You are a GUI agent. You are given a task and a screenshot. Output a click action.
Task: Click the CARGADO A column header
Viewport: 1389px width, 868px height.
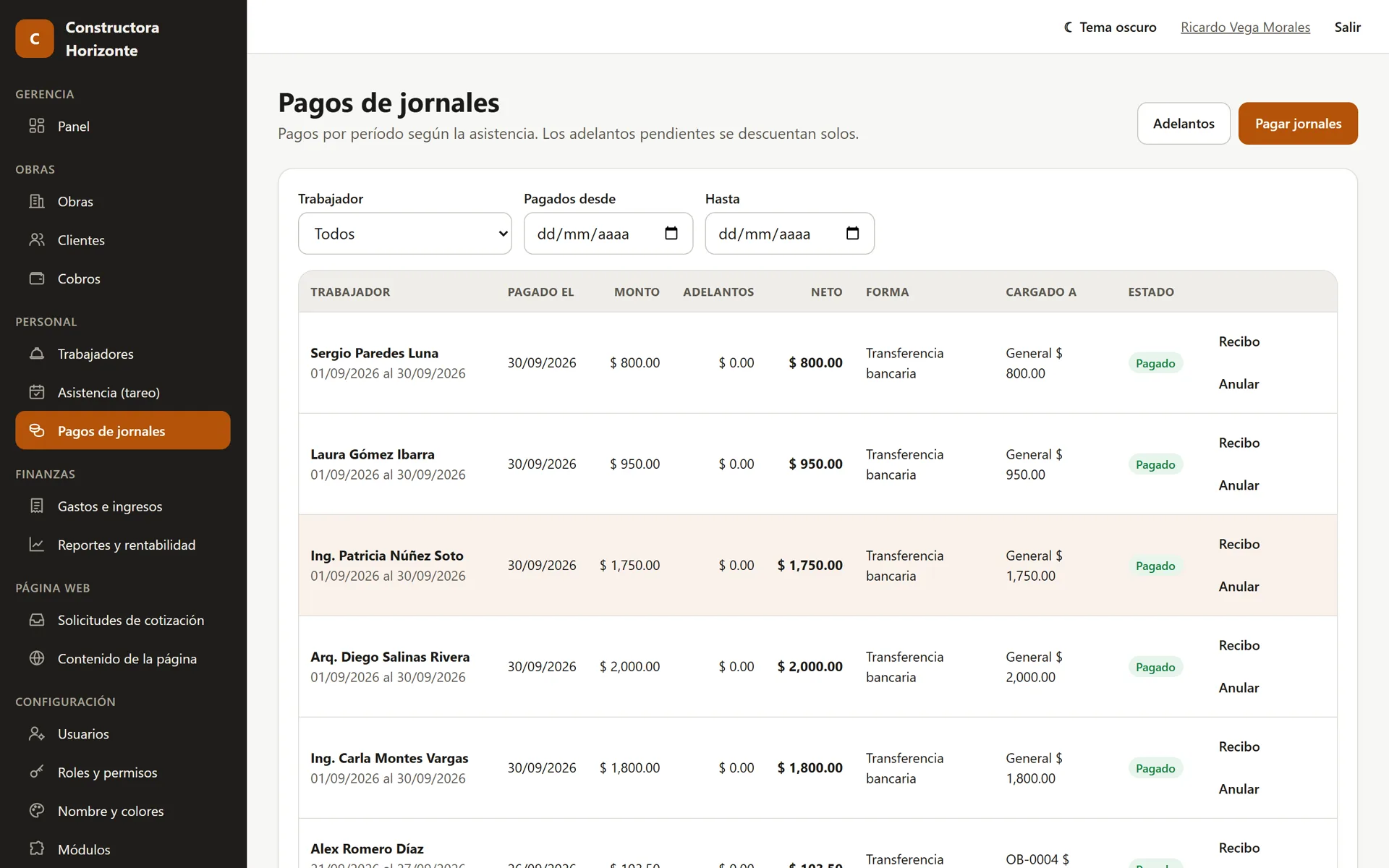pyautogui.click(x=1040, y=292)
